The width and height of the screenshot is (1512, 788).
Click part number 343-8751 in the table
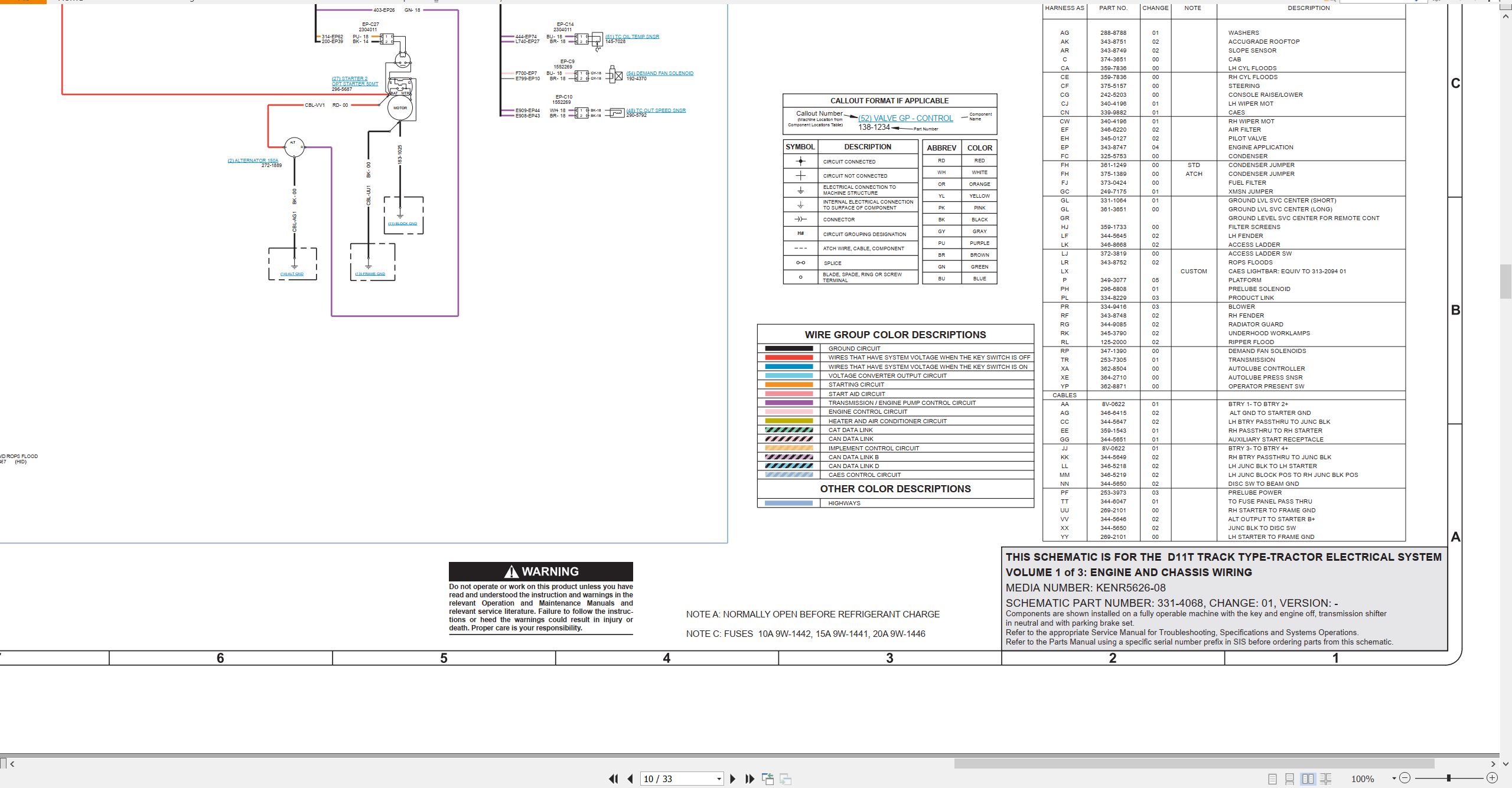click(x=1113, y=42)
